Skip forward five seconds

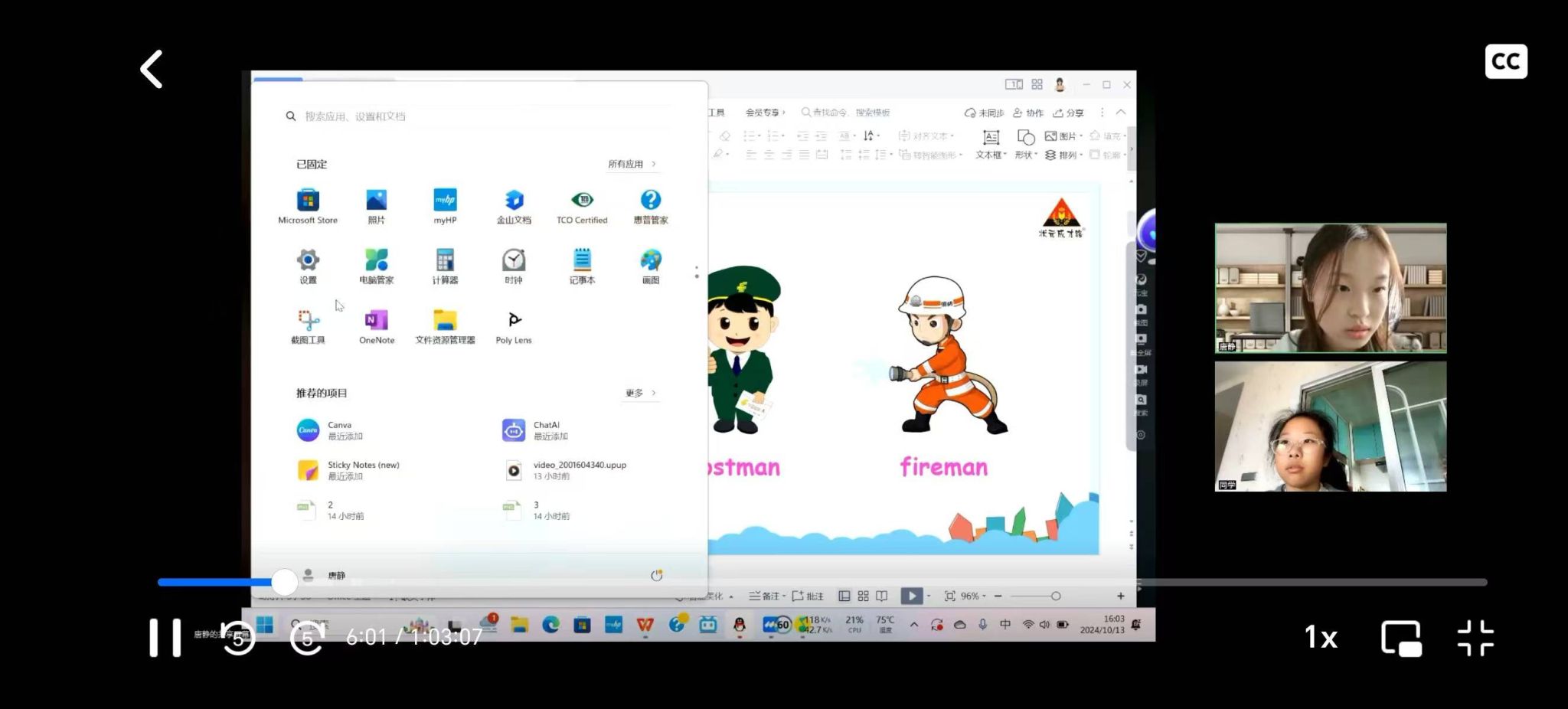tap(307, 638)
